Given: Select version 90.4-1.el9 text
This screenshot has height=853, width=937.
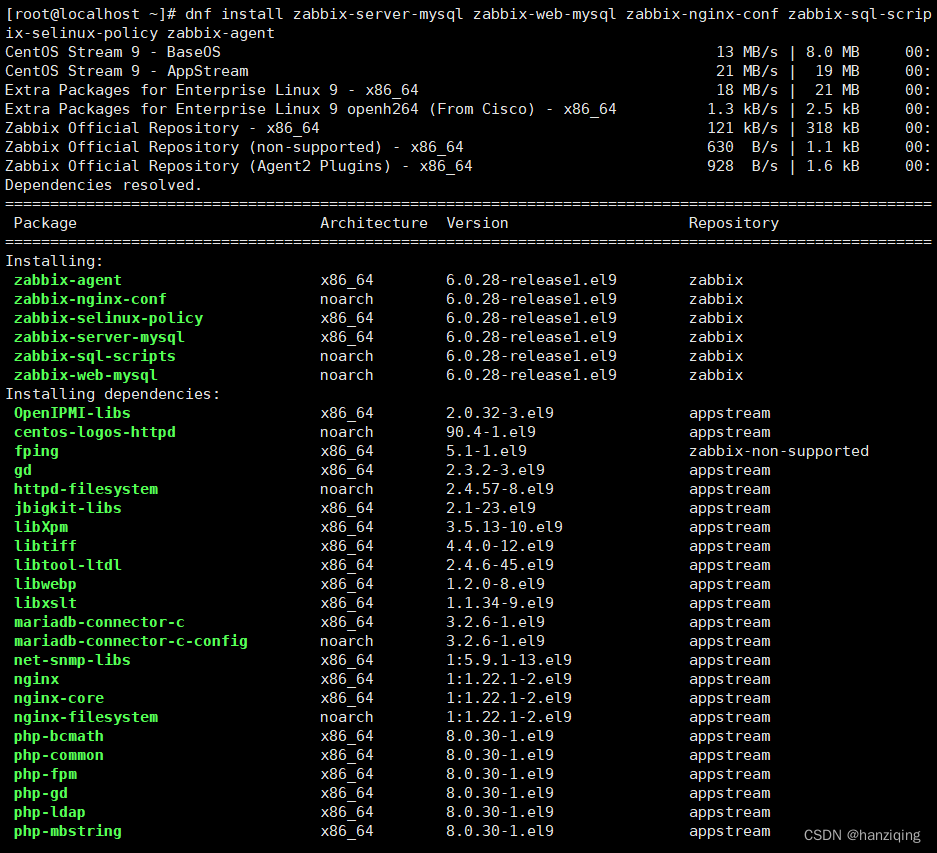Looking at the screenshot, I should click(491, 432).
